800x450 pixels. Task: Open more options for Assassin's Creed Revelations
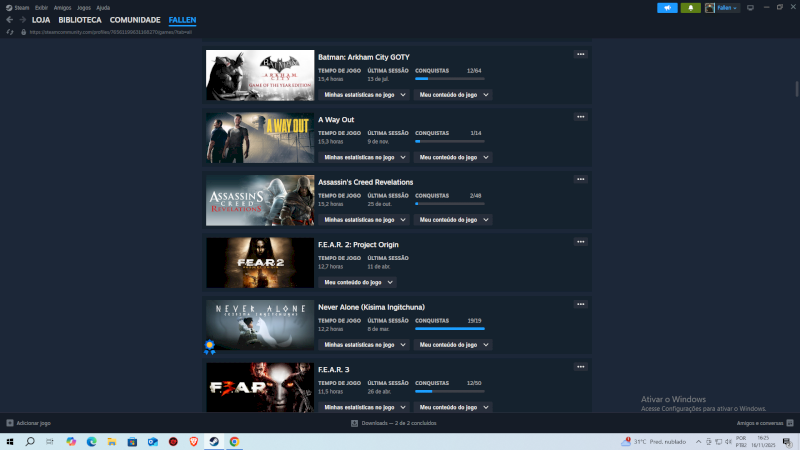coord(581,179)
